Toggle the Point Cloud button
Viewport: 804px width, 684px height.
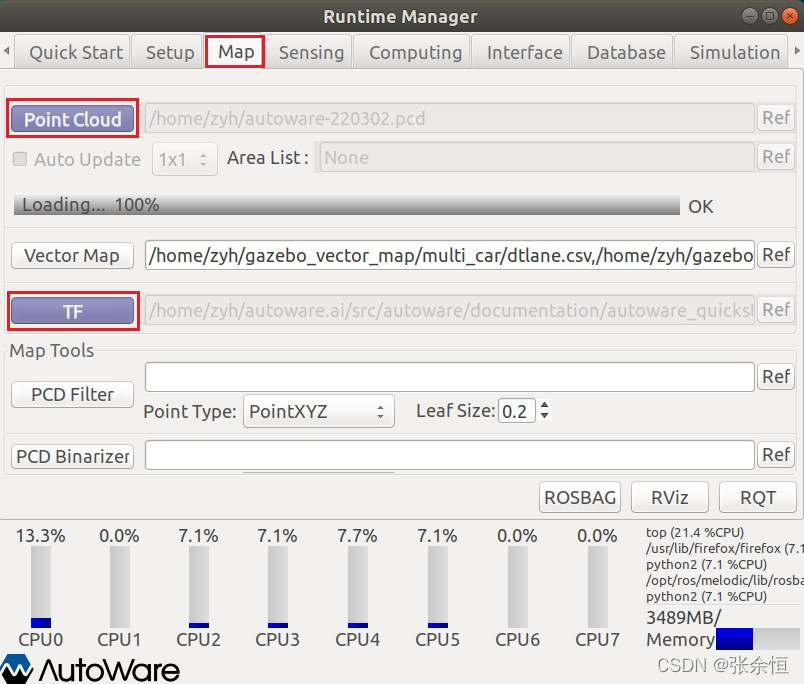[x=73, y=119]
